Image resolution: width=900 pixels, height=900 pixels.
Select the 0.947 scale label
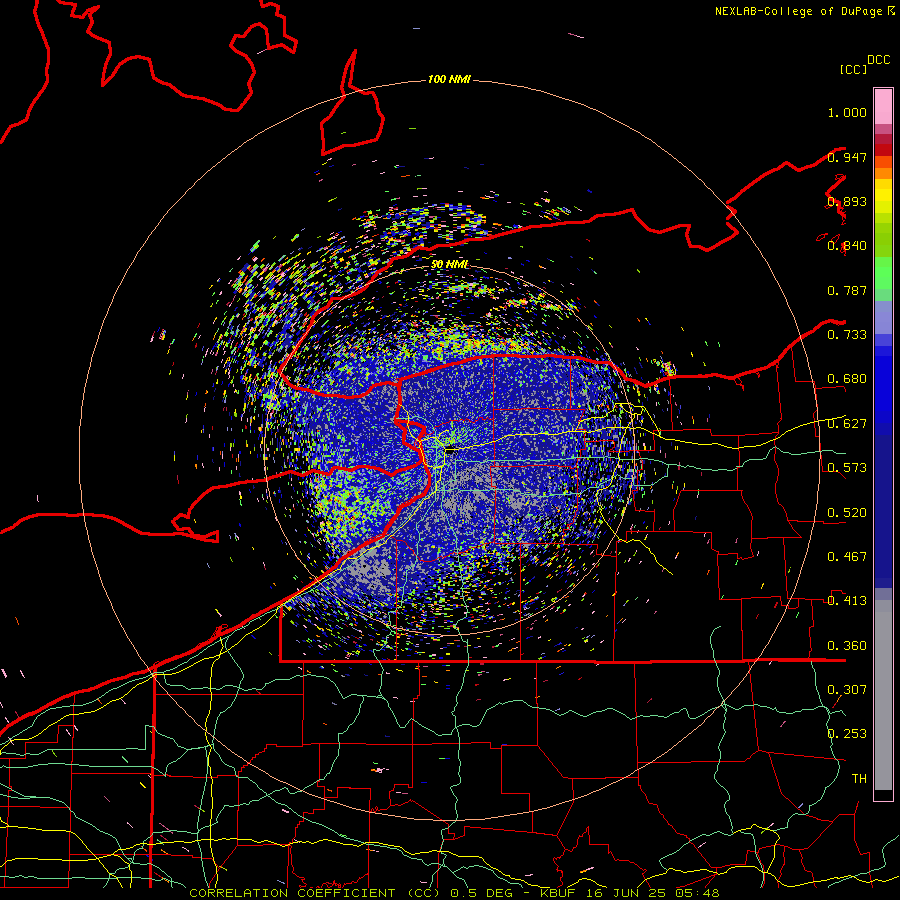tap(847, 157)
